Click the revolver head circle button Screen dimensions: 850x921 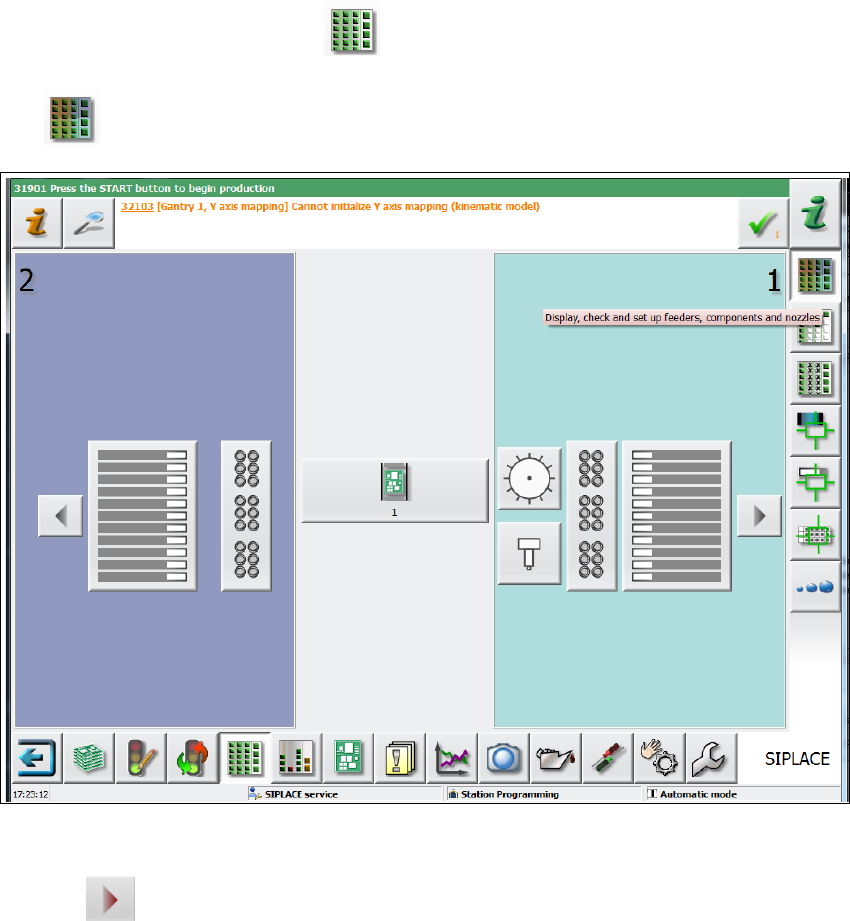click(x=529, y=478)
